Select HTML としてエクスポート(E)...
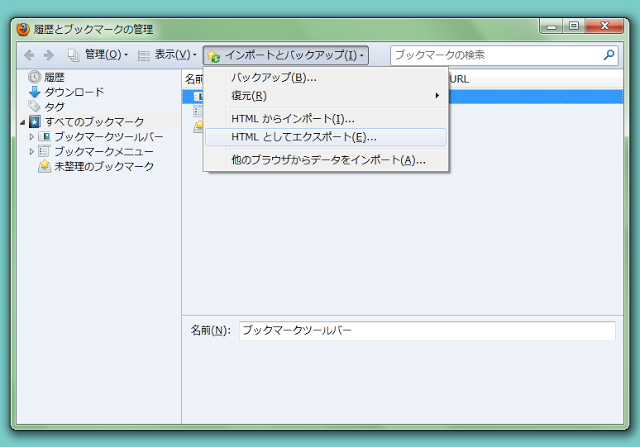The image size is (640, 447). click(x=326, y=137)
